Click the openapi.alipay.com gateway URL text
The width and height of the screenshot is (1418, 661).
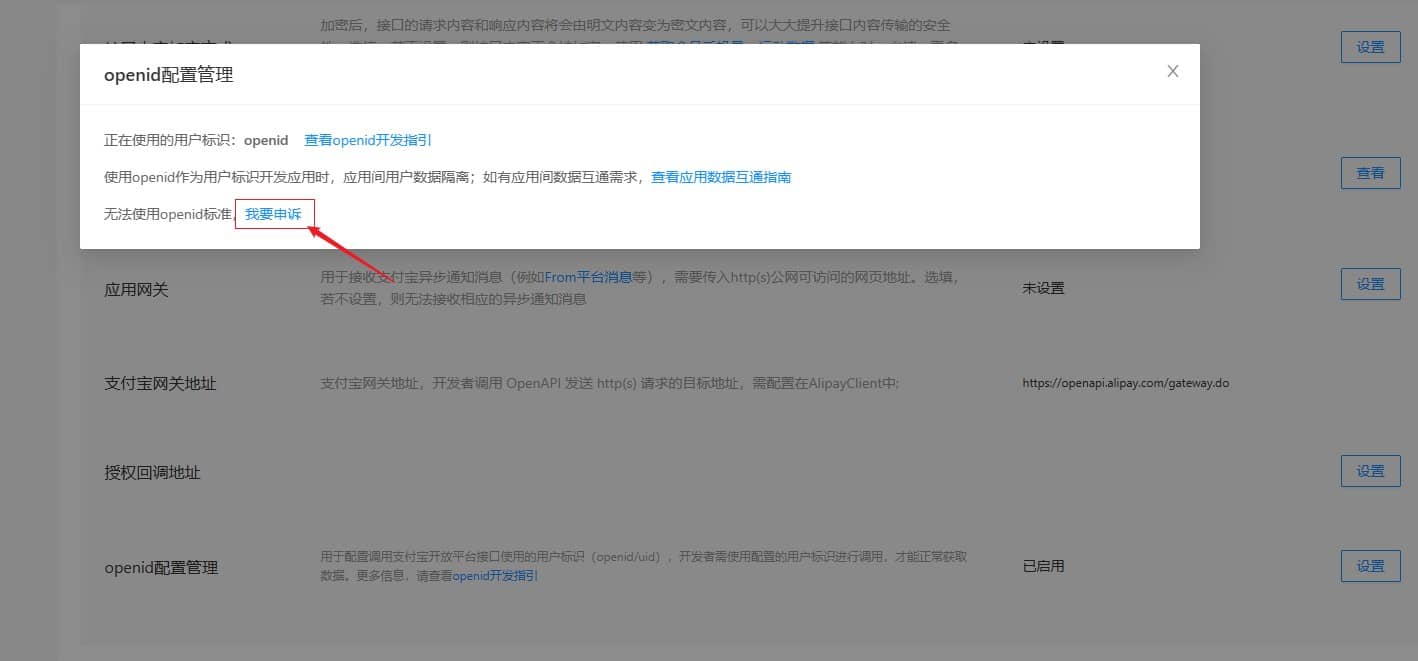(x=1125, y=383)
